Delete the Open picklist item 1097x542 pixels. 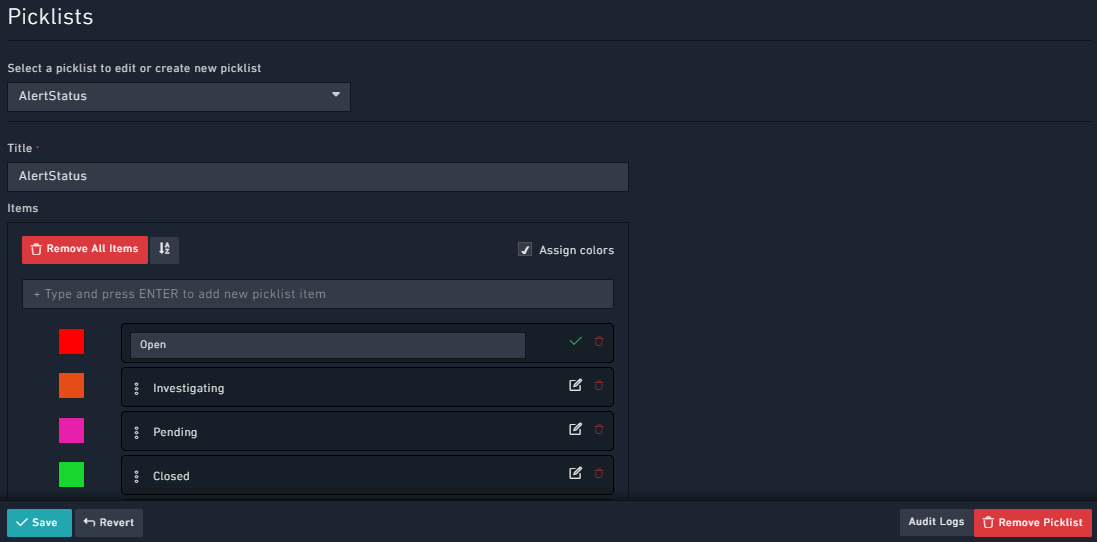(599, 342)
